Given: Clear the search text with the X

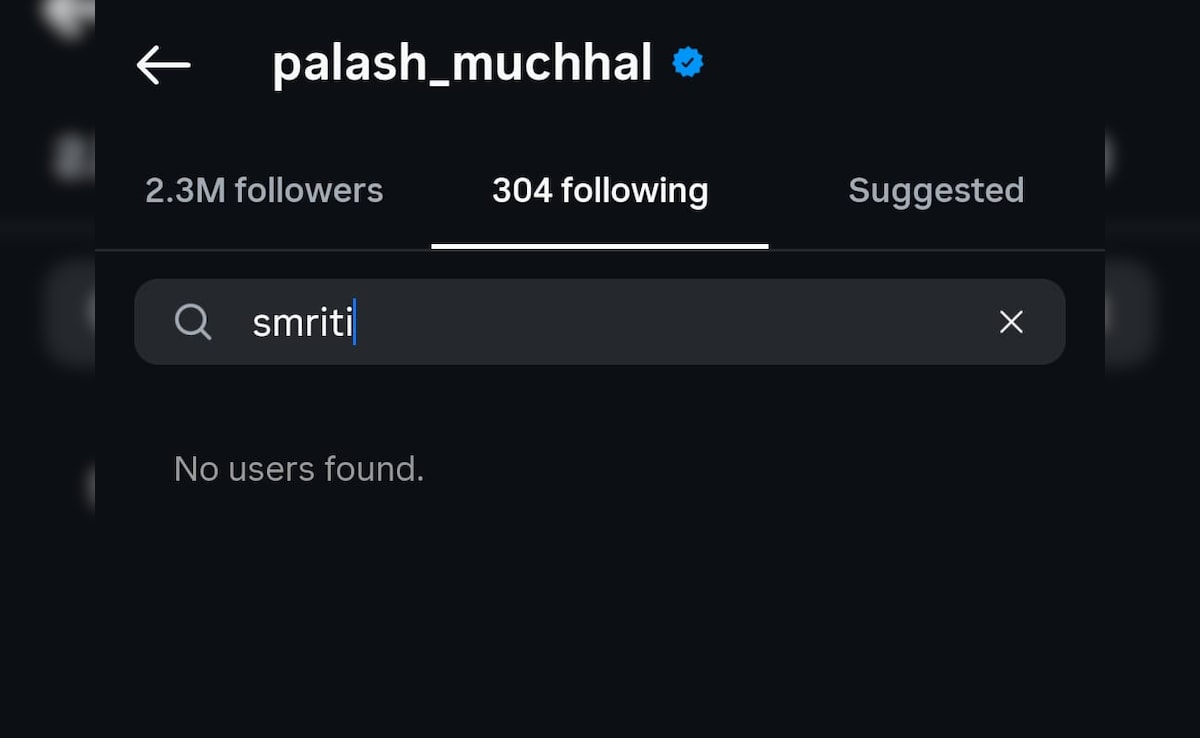Looking at the screenshot, I should [x=1011, y=322].
